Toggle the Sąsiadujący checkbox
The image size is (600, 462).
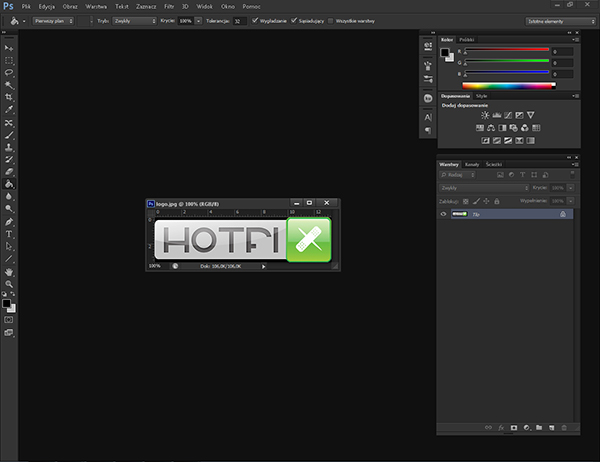click(x=293, y=21)
